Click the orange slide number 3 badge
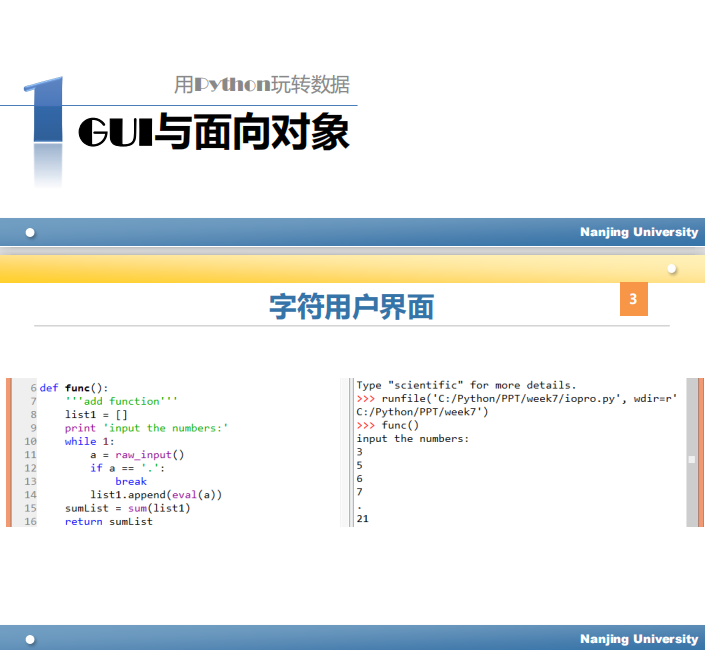705x650 pixels. tap(633, 299)
